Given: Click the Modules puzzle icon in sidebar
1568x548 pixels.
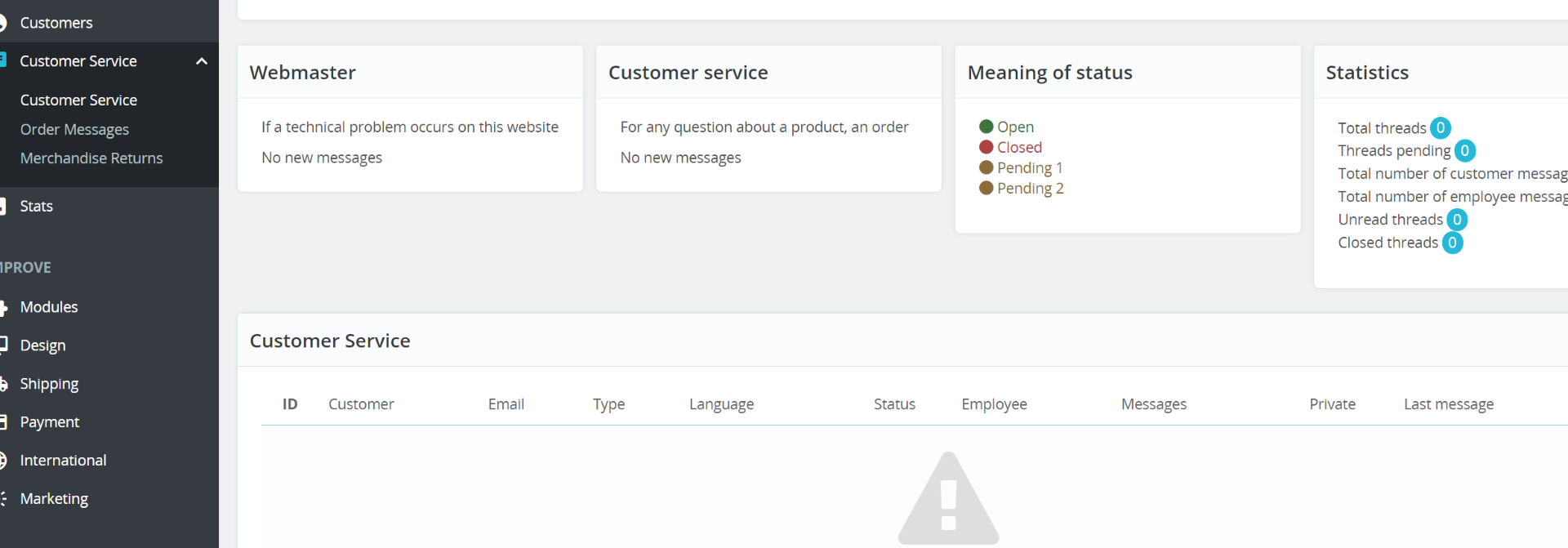Looking at the screenshot, I should tap(3, 308).
